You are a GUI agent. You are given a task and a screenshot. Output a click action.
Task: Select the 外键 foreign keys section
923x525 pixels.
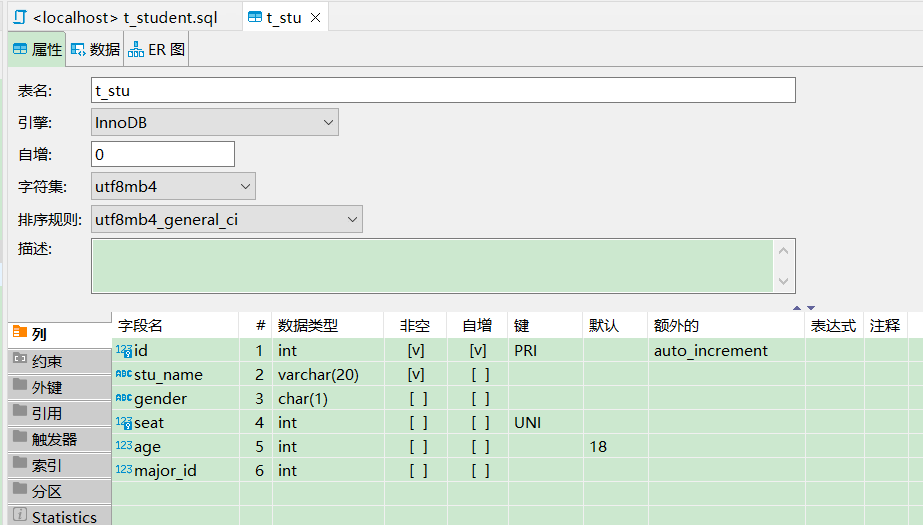pos(59,387)
